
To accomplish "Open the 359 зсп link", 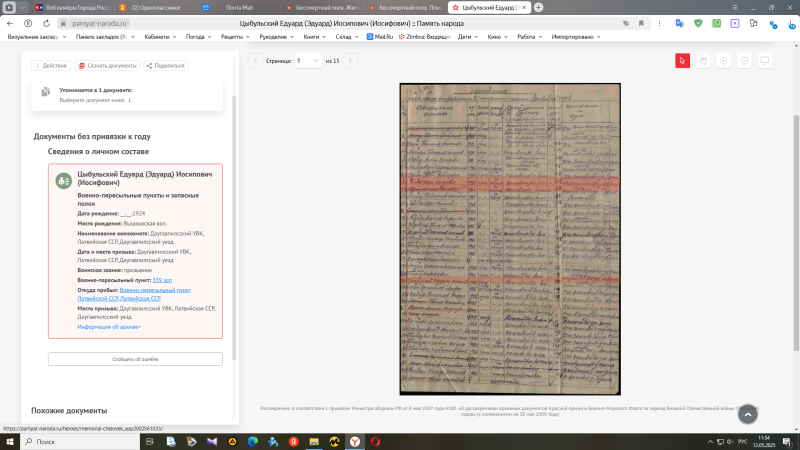I will point(162,280).
